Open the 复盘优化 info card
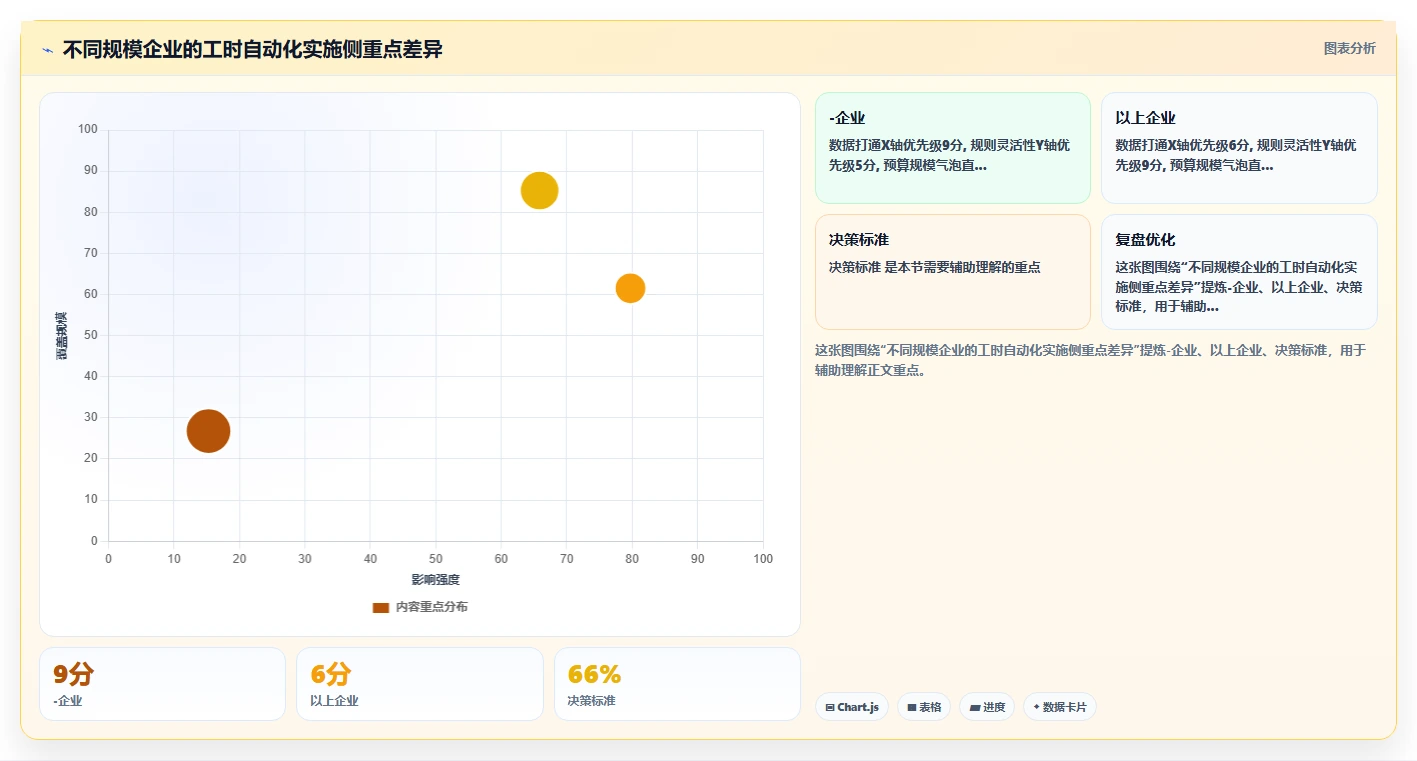The height and width of the screenshot is (761, 1417). pyautogui.click(x=1239, y=272)
